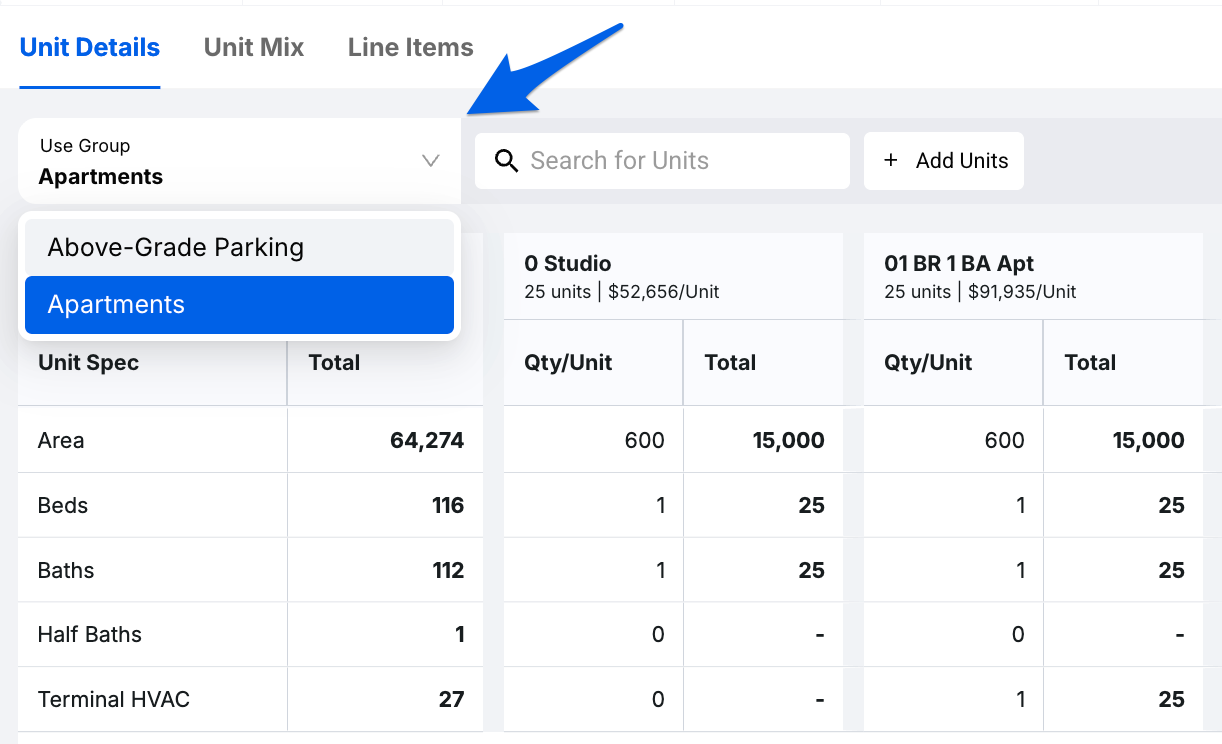The image size is (1222, 744).
Task: Click the 01 BR 1 BA Apt header
Action: (959, 264)
